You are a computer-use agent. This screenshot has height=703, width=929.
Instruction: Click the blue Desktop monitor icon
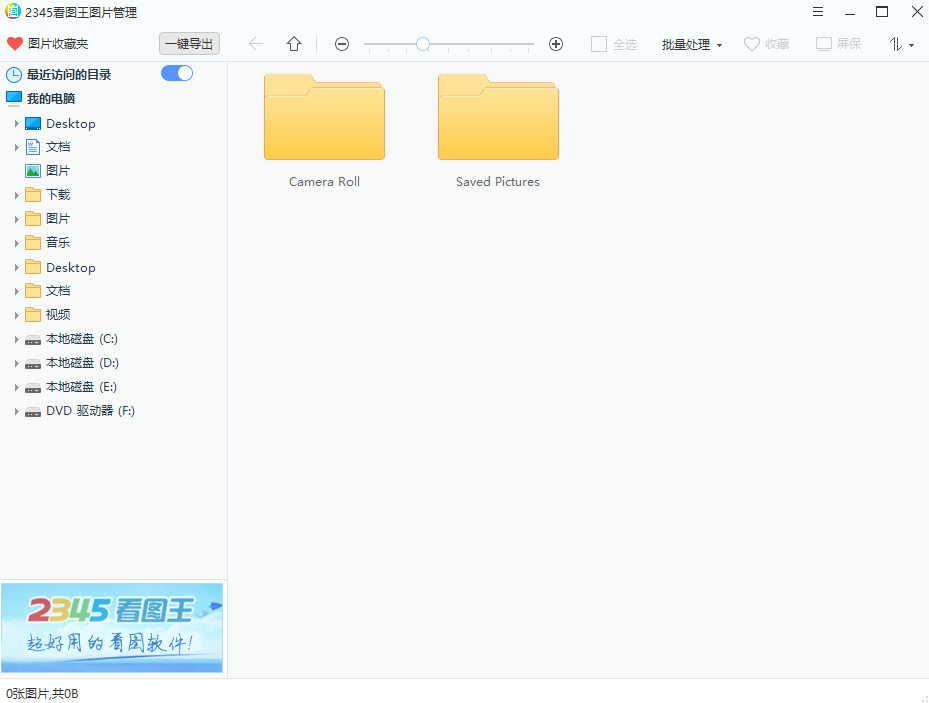point(33,123)
